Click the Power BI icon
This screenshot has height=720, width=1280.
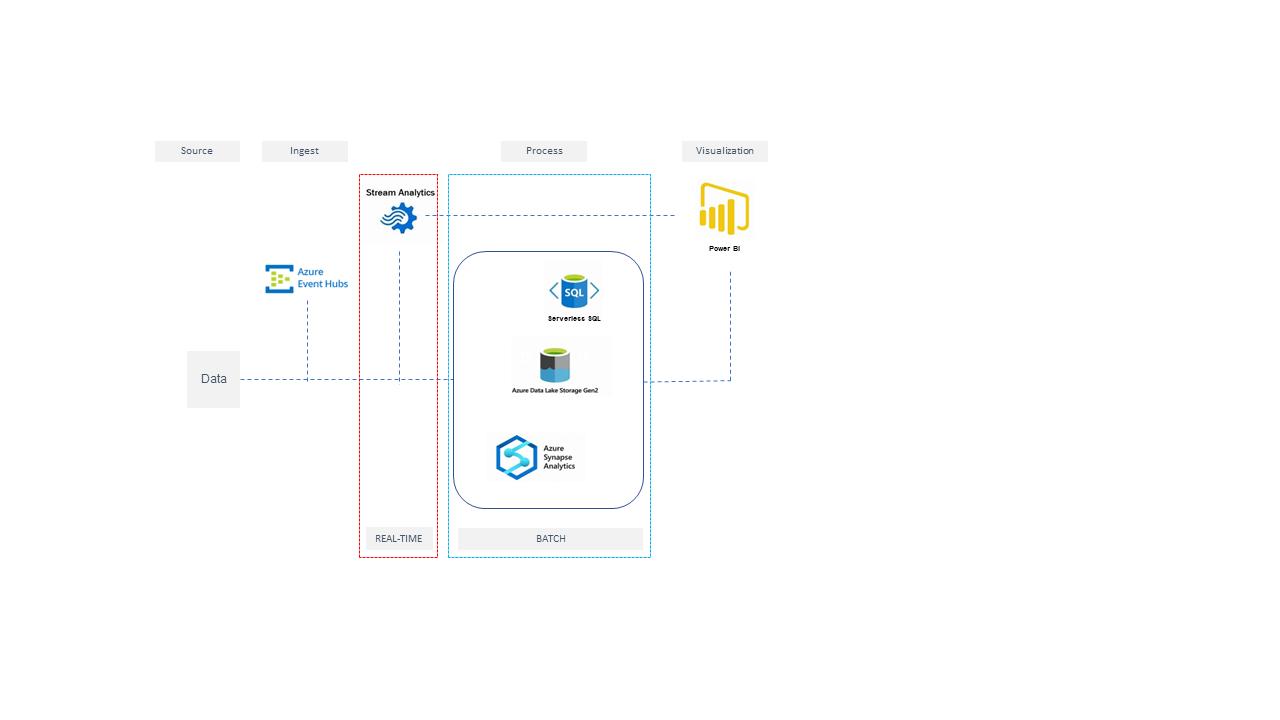pyautogui.click(x=725, y=209)
